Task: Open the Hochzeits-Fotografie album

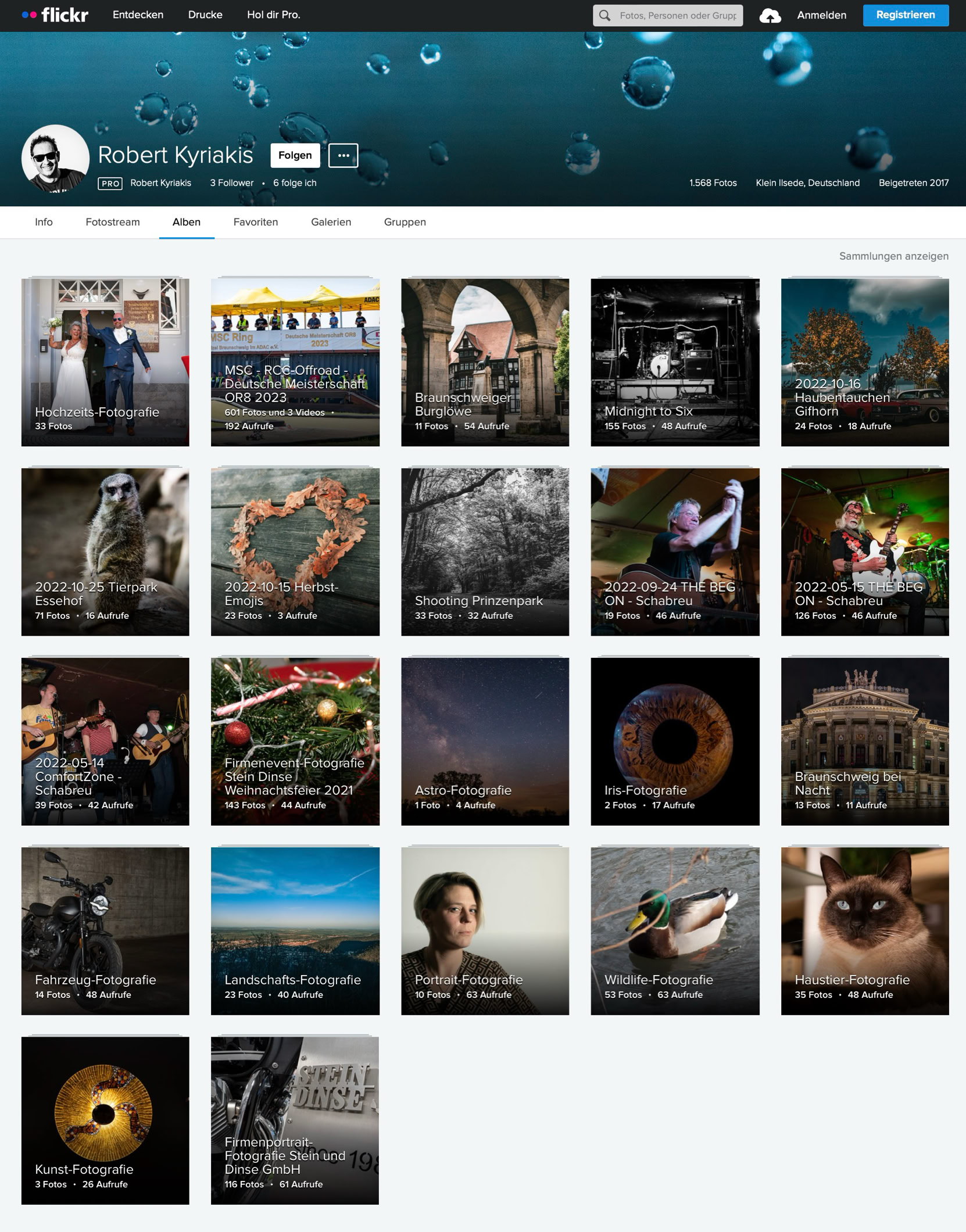Action: [x=105, y=362]
